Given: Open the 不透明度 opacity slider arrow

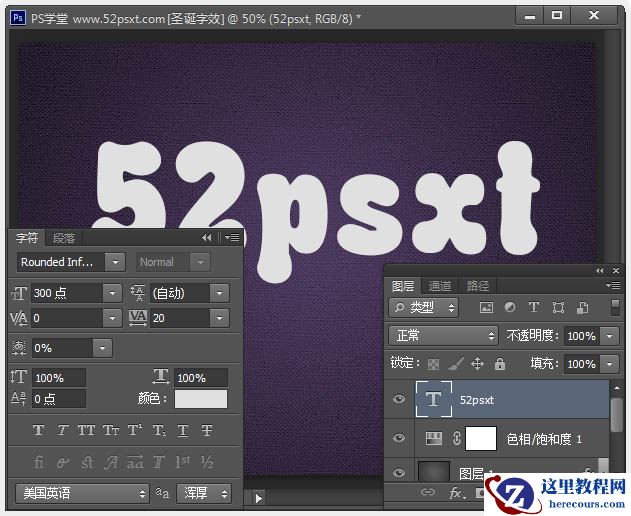Looking at the screenshot, I should pyautogui.click(x=610, y=336).
